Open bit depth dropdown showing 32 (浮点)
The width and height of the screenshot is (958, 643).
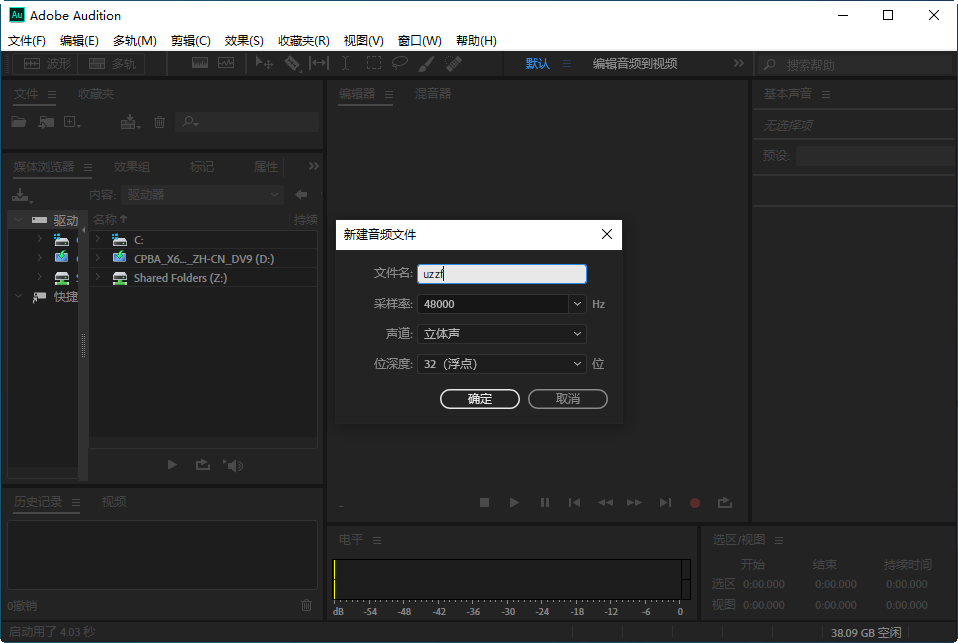[x=502, y=364]
